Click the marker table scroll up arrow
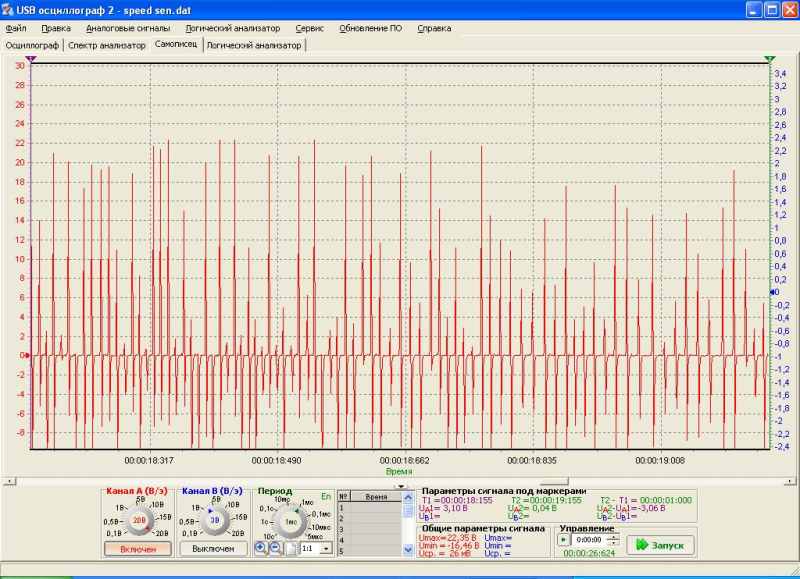The width and height of the screenshot is (800, 579). click(408, 497)
